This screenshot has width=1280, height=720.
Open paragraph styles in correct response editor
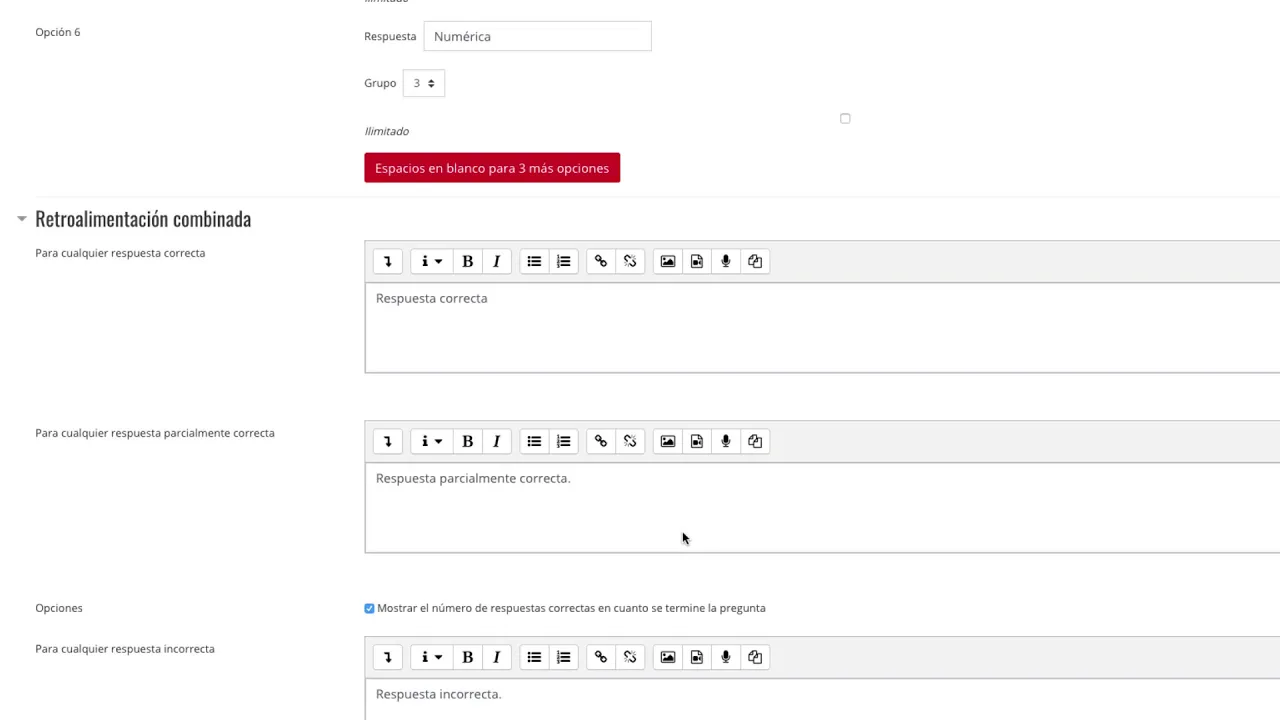point(431,261)
